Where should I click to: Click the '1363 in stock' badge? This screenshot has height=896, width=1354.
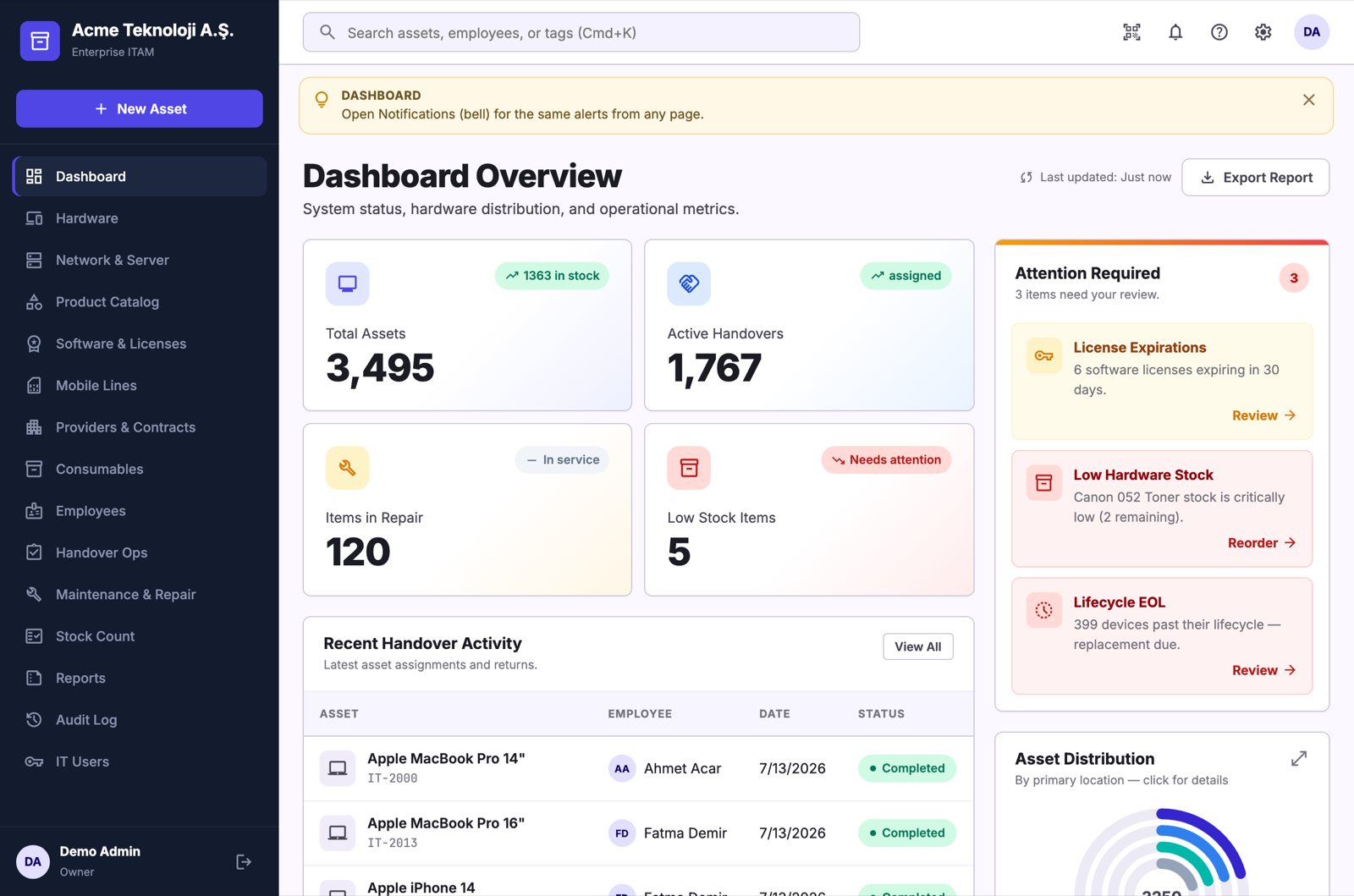click(x=552, y=276)
